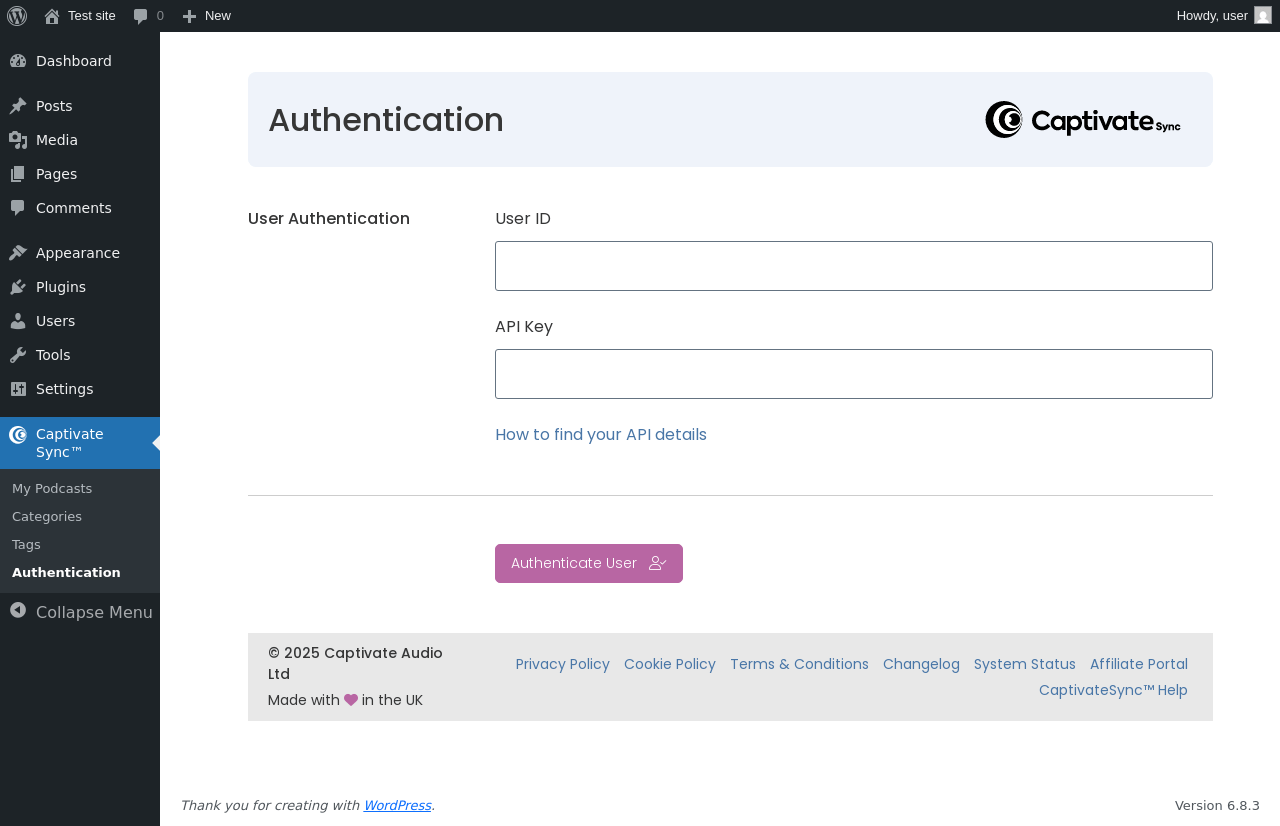Open the Appearance menu
The height and width of the screenshot is (826, 1280).
point(78,253)
